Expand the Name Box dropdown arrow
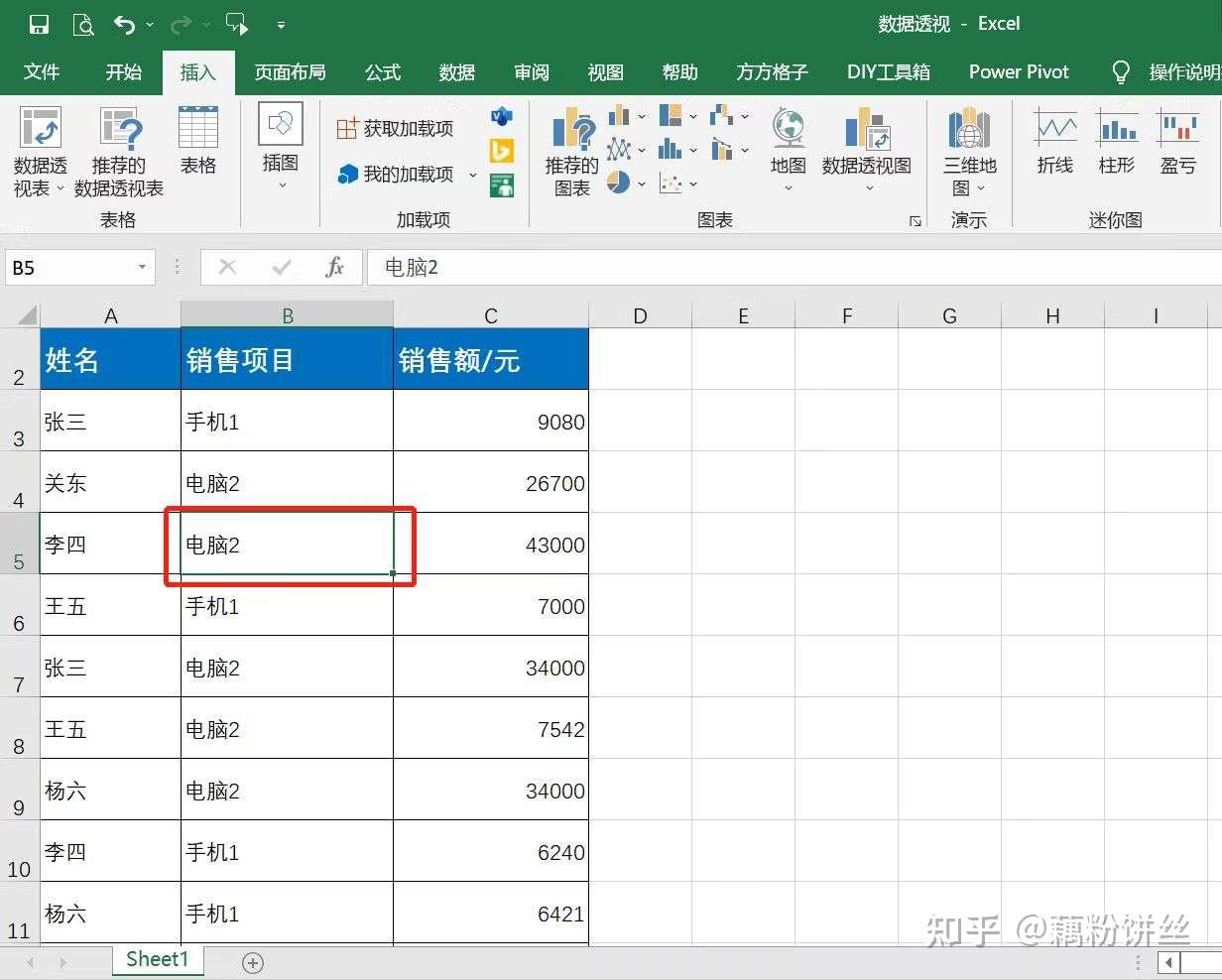 142,268
